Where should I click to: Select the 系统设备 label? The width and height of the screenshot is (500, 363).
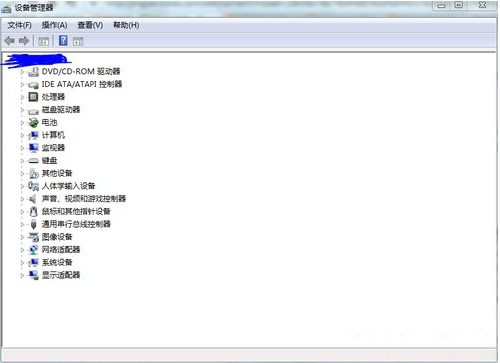point(57,262)
